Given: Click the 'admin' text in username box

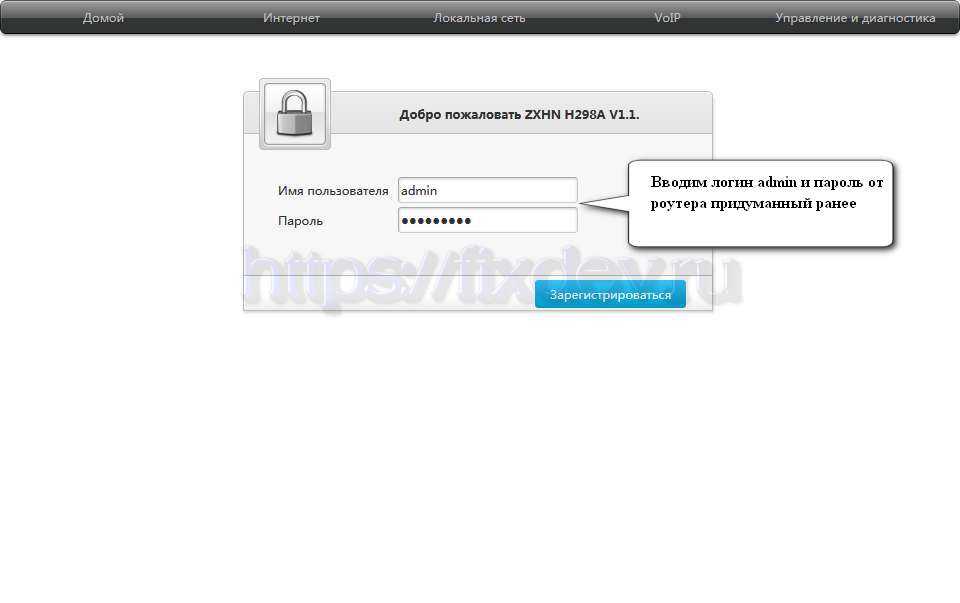Looking at the screenshot, I should pos(419,191).
